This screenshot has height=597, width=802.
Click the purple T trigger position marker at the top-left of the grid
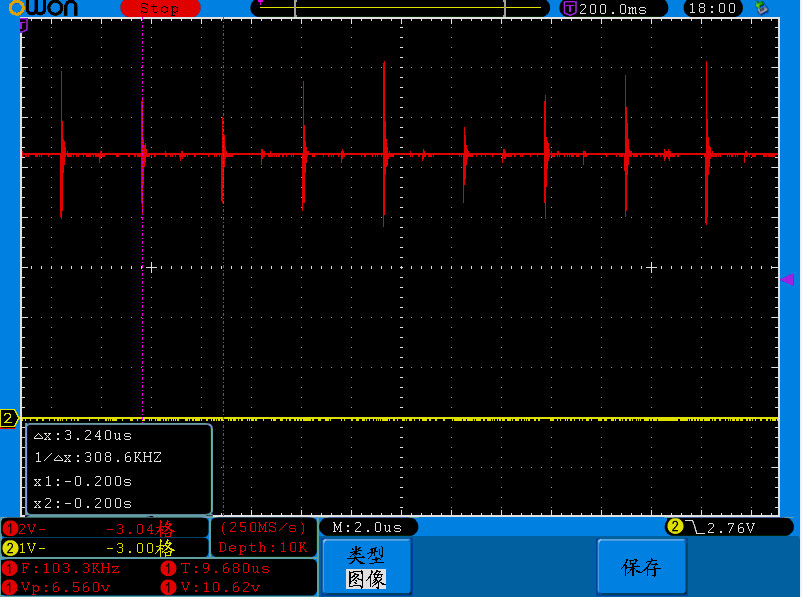tap(24, 26)
